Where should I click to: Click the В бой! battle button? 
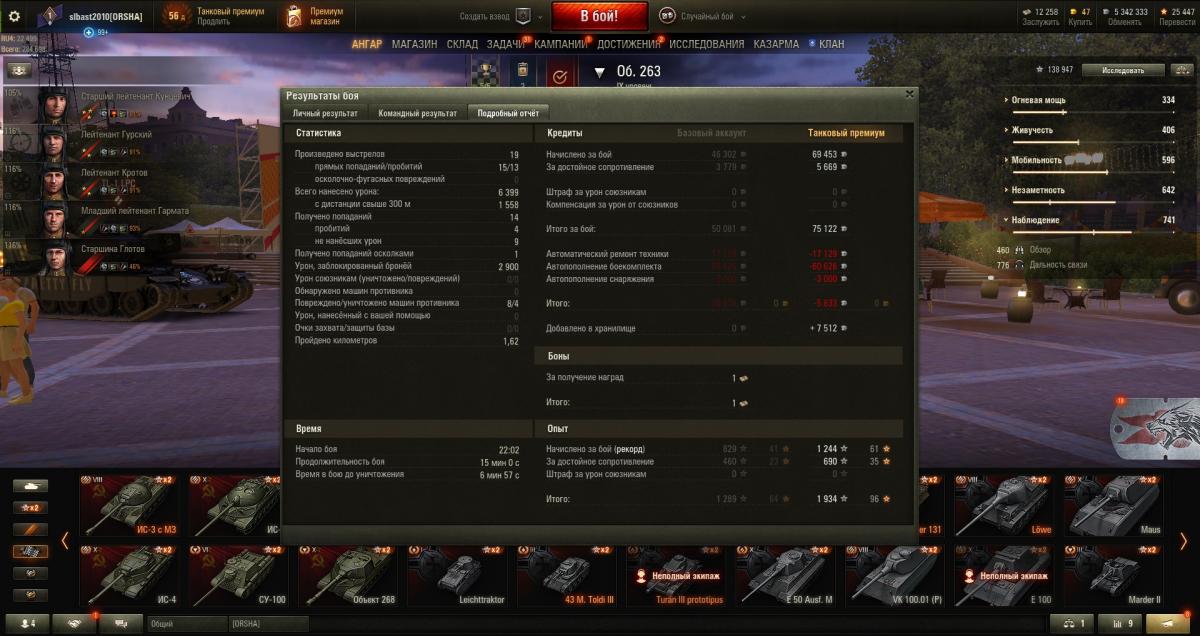(599, 16)
